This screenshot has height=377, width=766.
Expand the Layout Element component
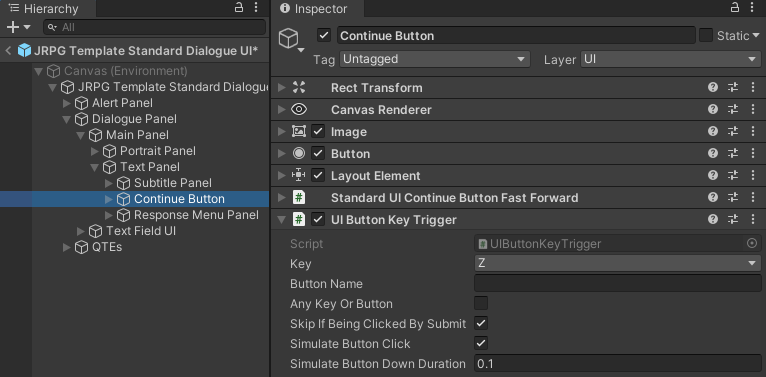pyautogui.click(x=281, y=175)
